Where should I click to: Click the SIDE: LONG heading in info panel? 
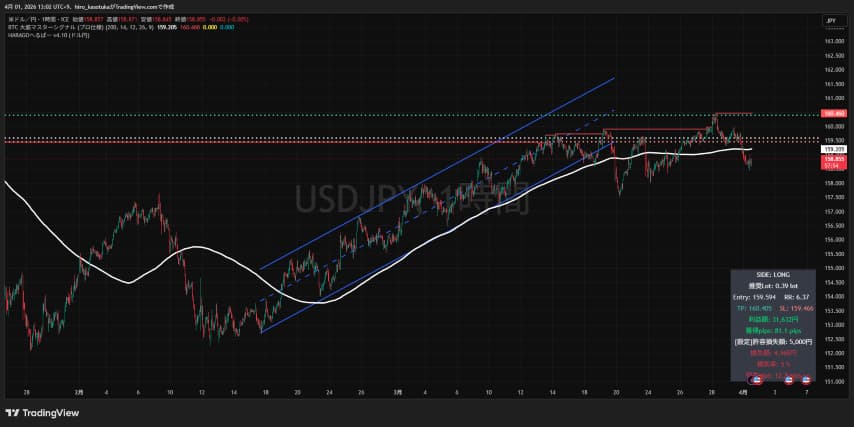(x=774, y=274)
